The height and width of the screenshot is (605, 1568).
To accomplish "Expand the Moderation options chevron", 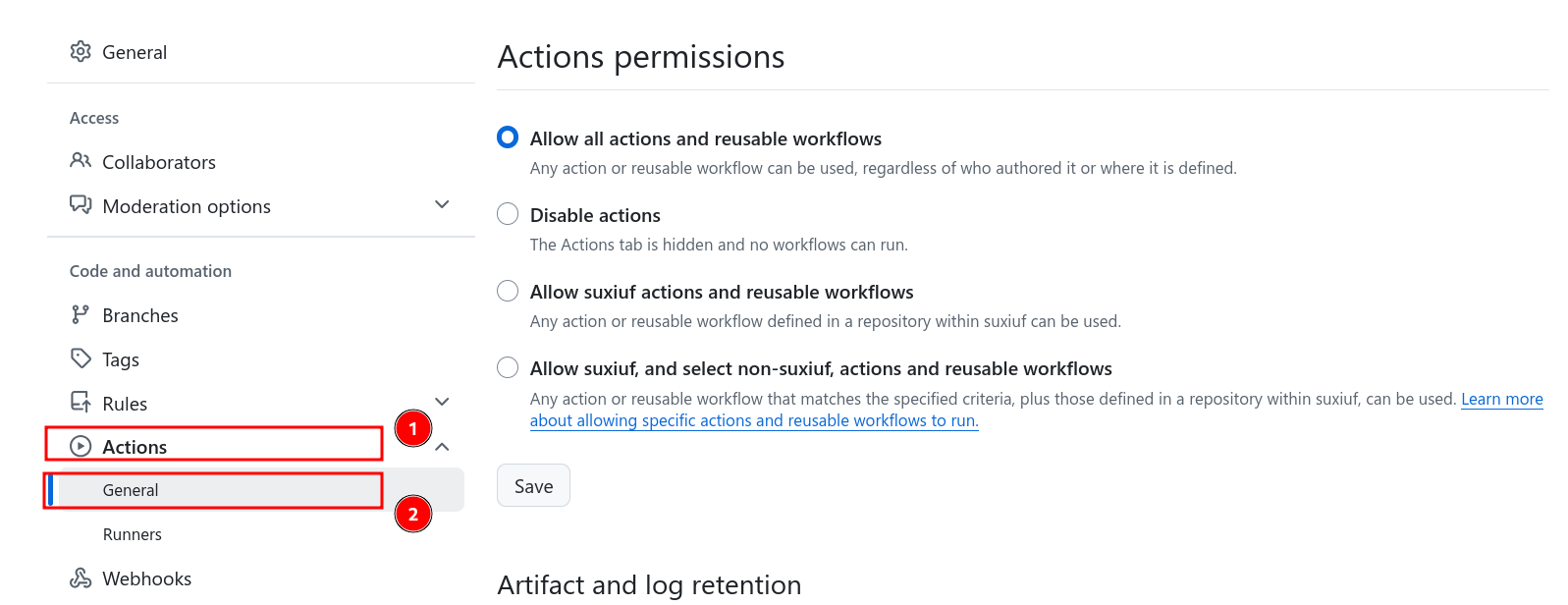I will pos(442,204).
